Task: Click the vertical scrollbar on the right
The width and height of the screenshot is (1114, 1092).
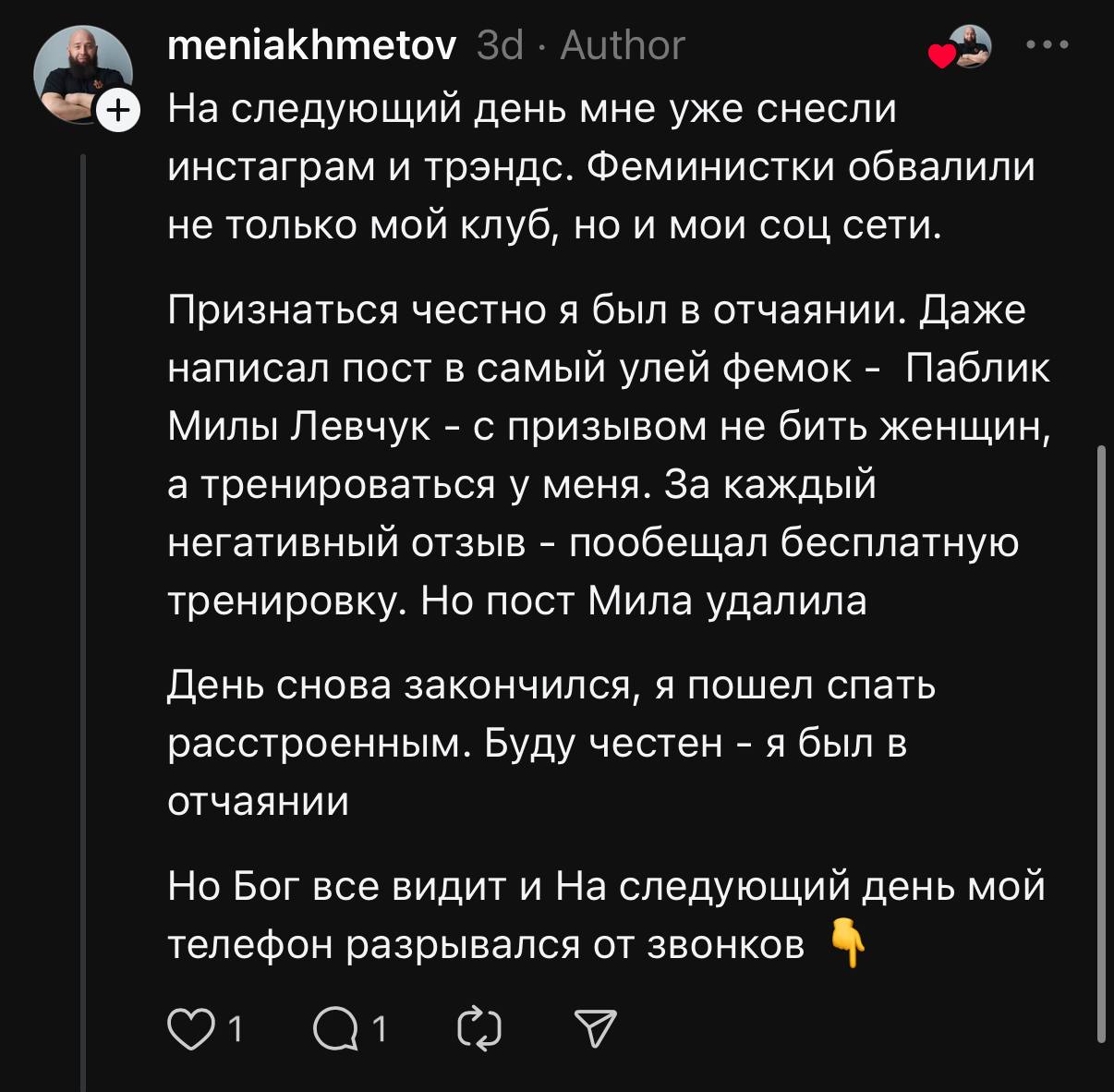Action: [x=1100, y=744]
